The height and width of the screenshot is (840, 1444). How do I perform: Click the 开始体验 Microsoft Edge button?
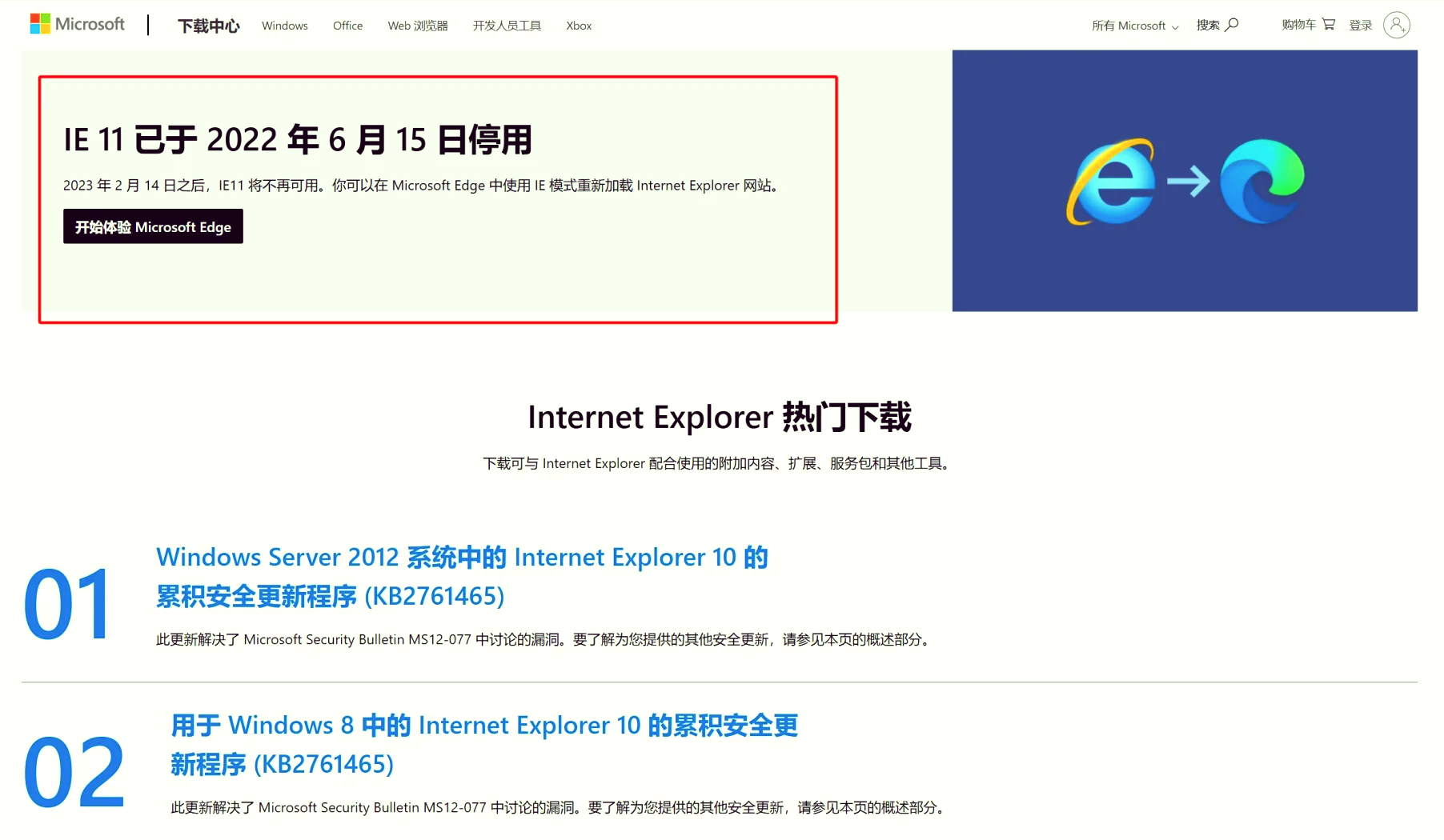[x=153, y=226]
